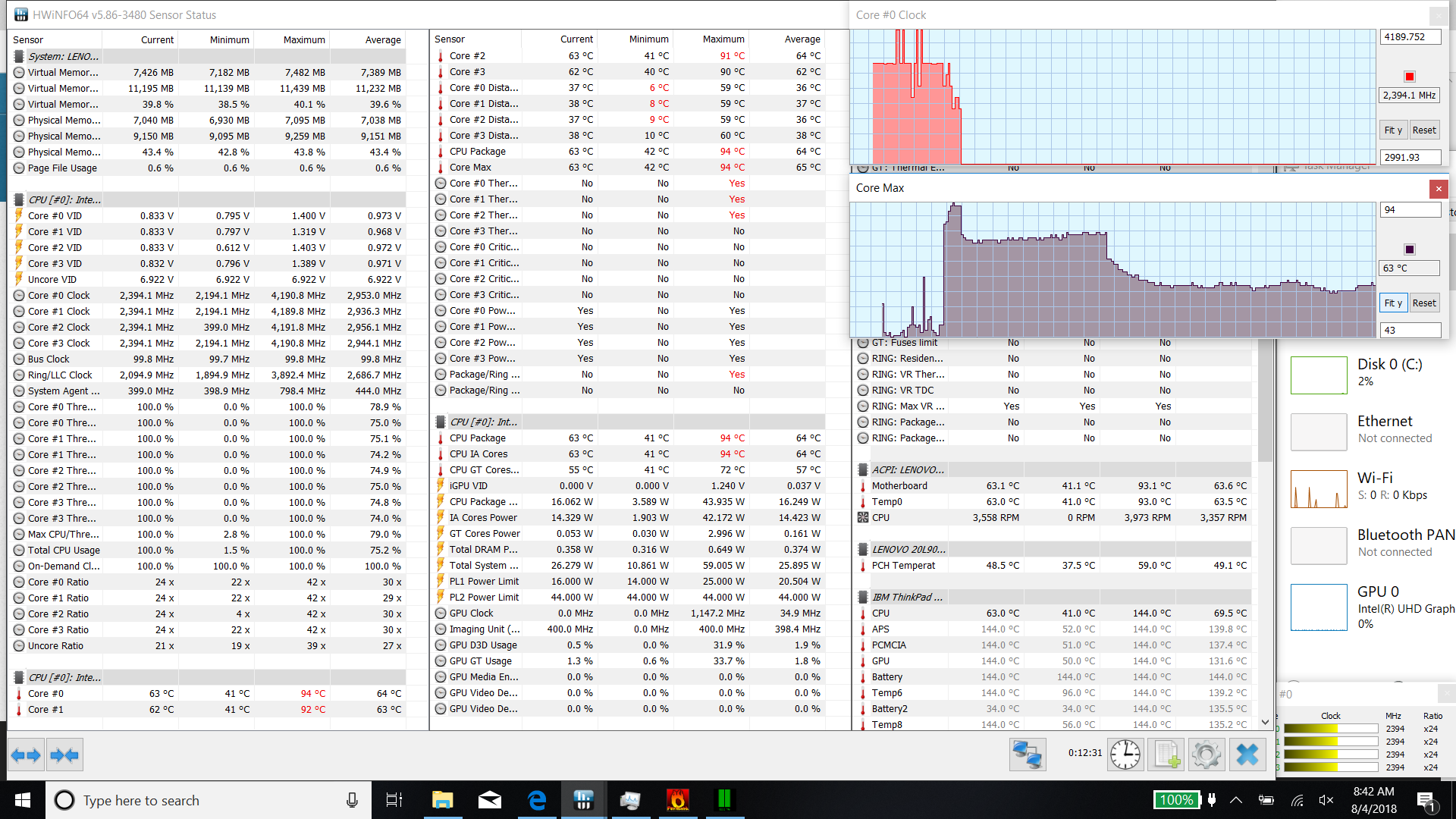Start logging with the sheet-plus icon
The height and width of the screenshot is (819, 1456).
coord(1166,755)
